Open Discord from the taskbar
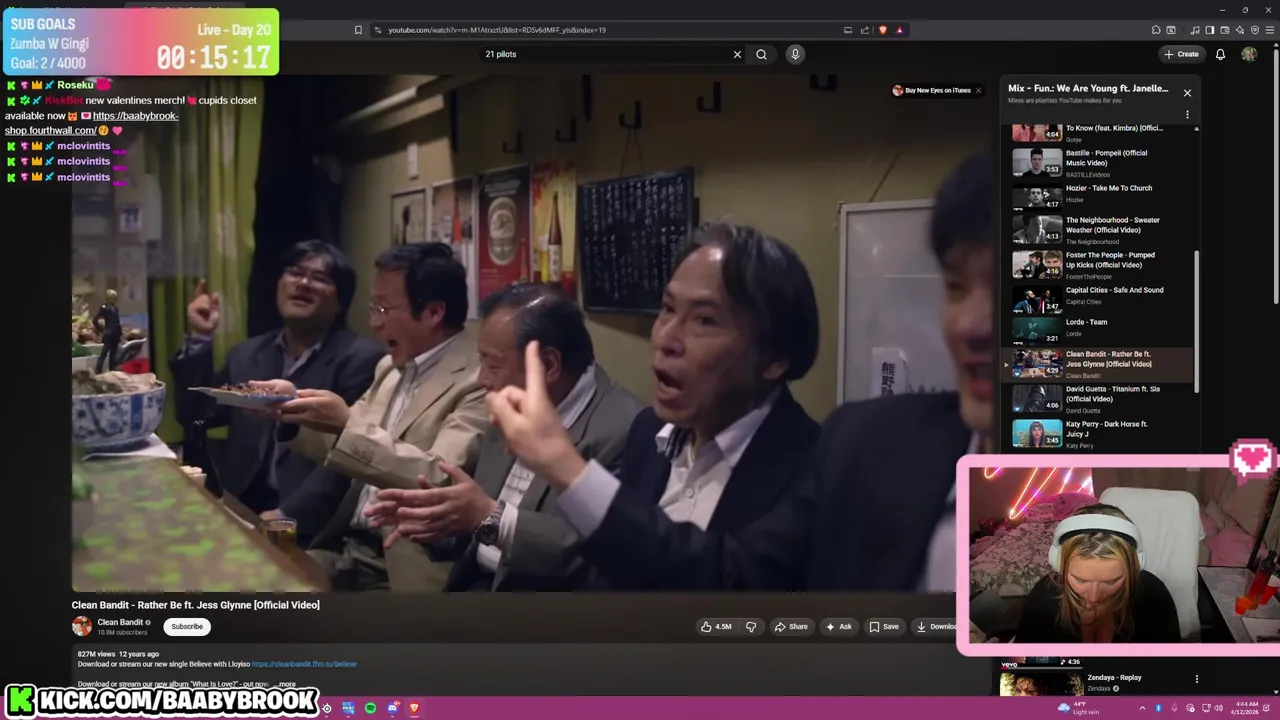Viewport: 1280px width, 720px height. click(x=392, y=708)
